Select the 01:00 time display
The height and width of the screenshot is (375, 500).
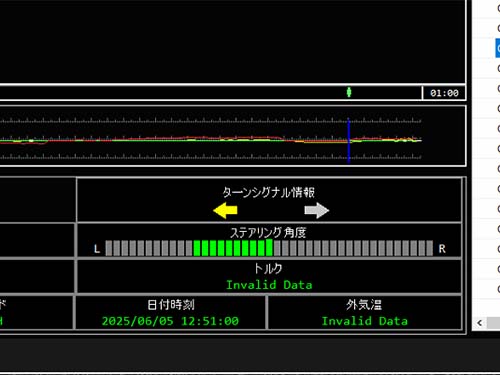click(x=444, y=93)
